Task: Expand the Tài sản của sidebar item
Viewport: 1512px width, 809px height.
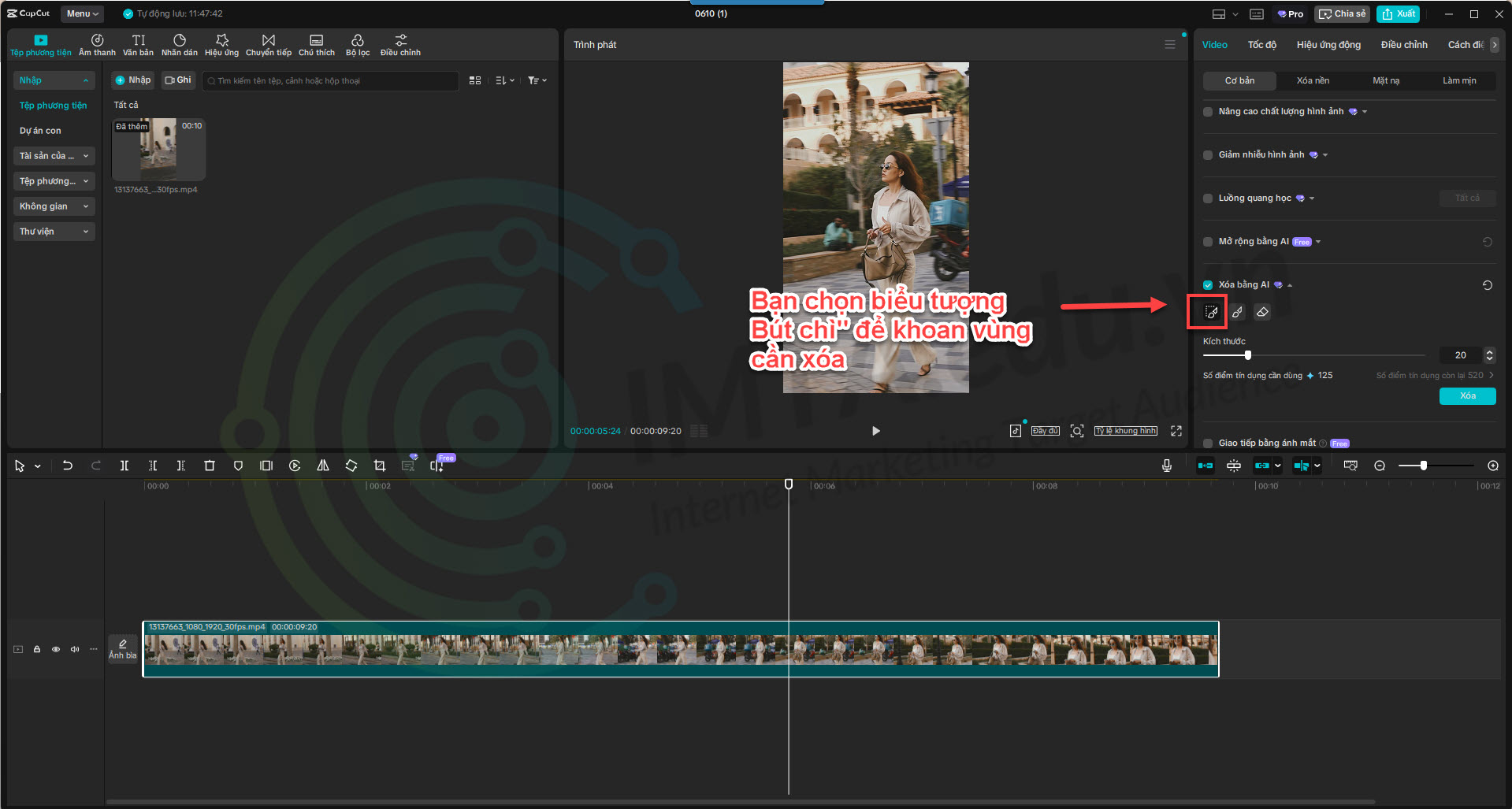Action: coord(54,156)
